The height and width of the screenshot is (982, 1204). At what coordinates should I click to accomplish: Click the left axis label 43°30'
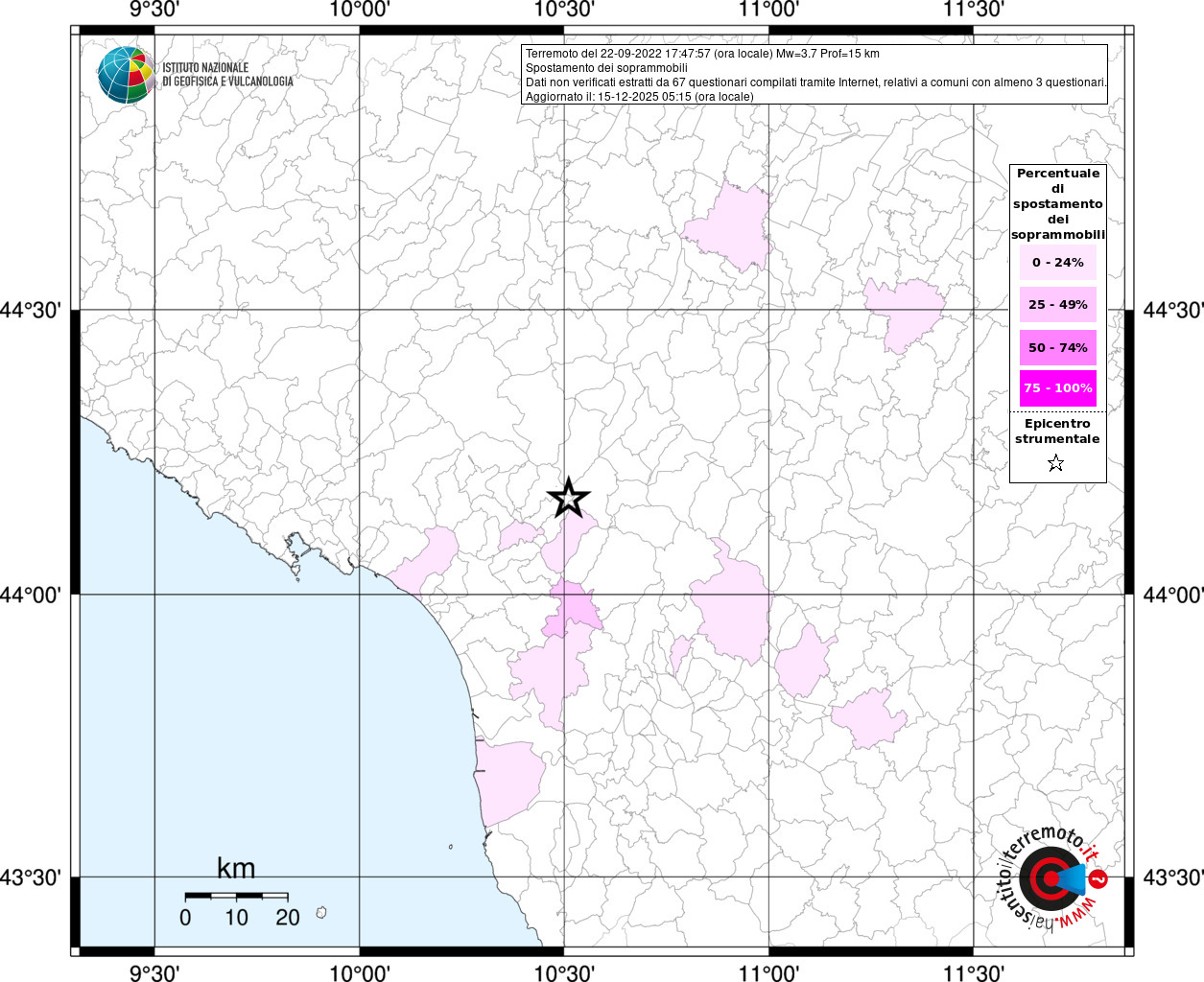tap(31, 877)
